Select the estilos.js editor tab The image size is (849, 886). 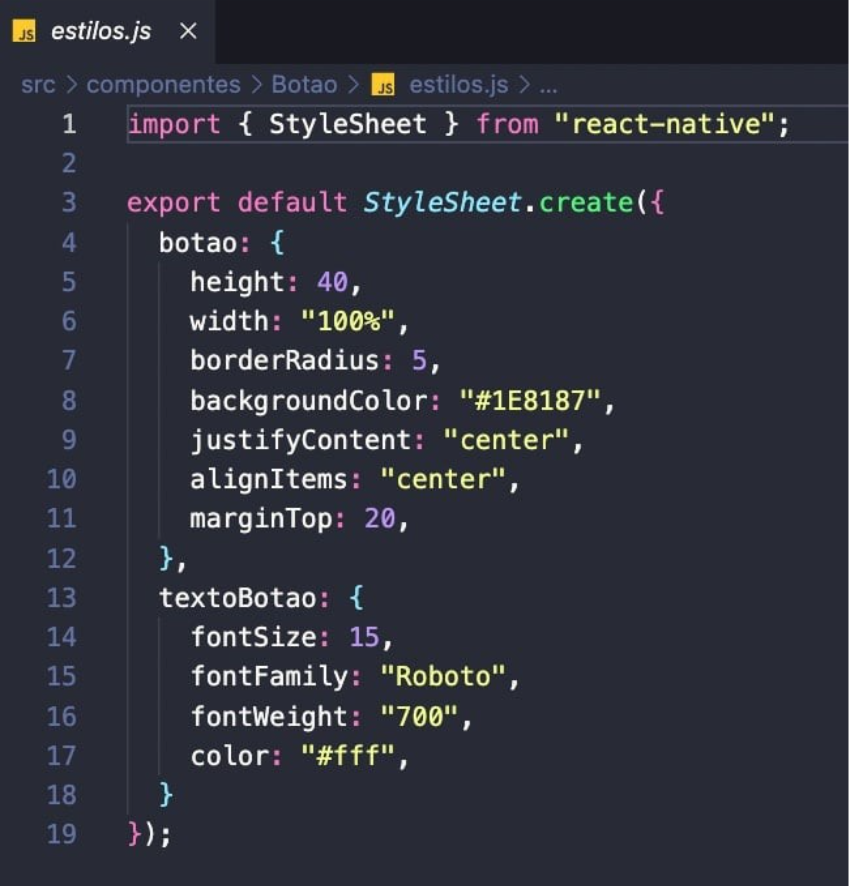tap(100, 32)
